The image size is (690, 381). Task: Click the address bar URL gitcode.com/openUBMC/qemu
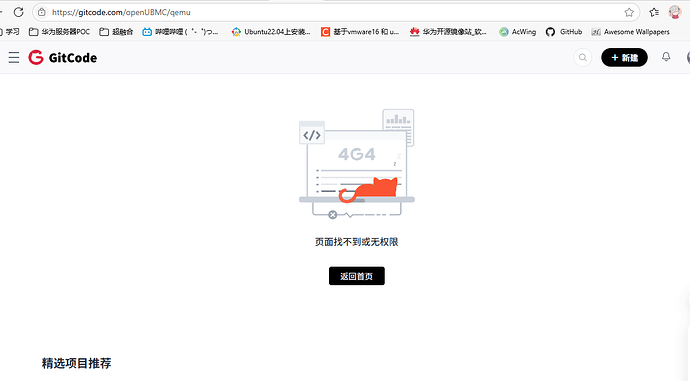pyautogui.click(x=121, y=12)
